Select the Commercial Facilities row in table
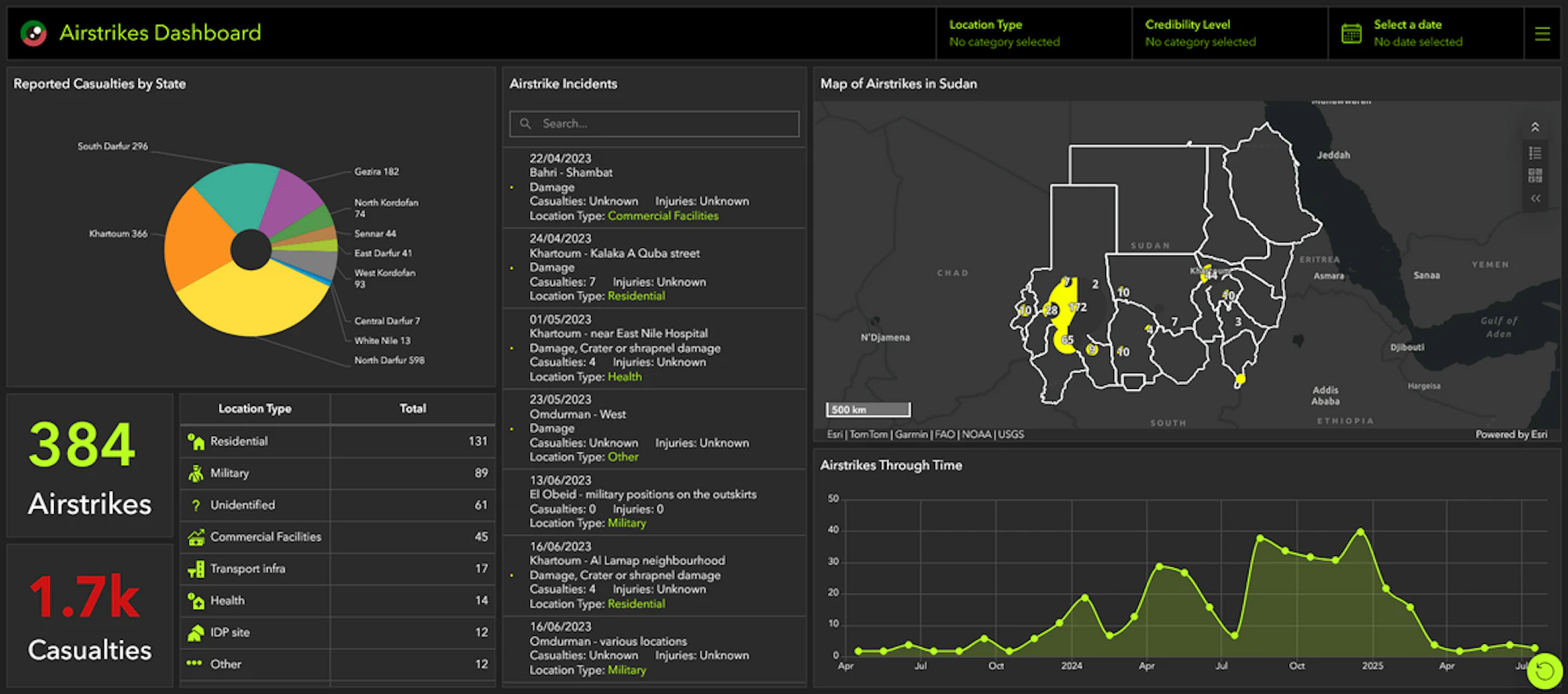Viewport: 1568px width, 694px height. (337, 537)
